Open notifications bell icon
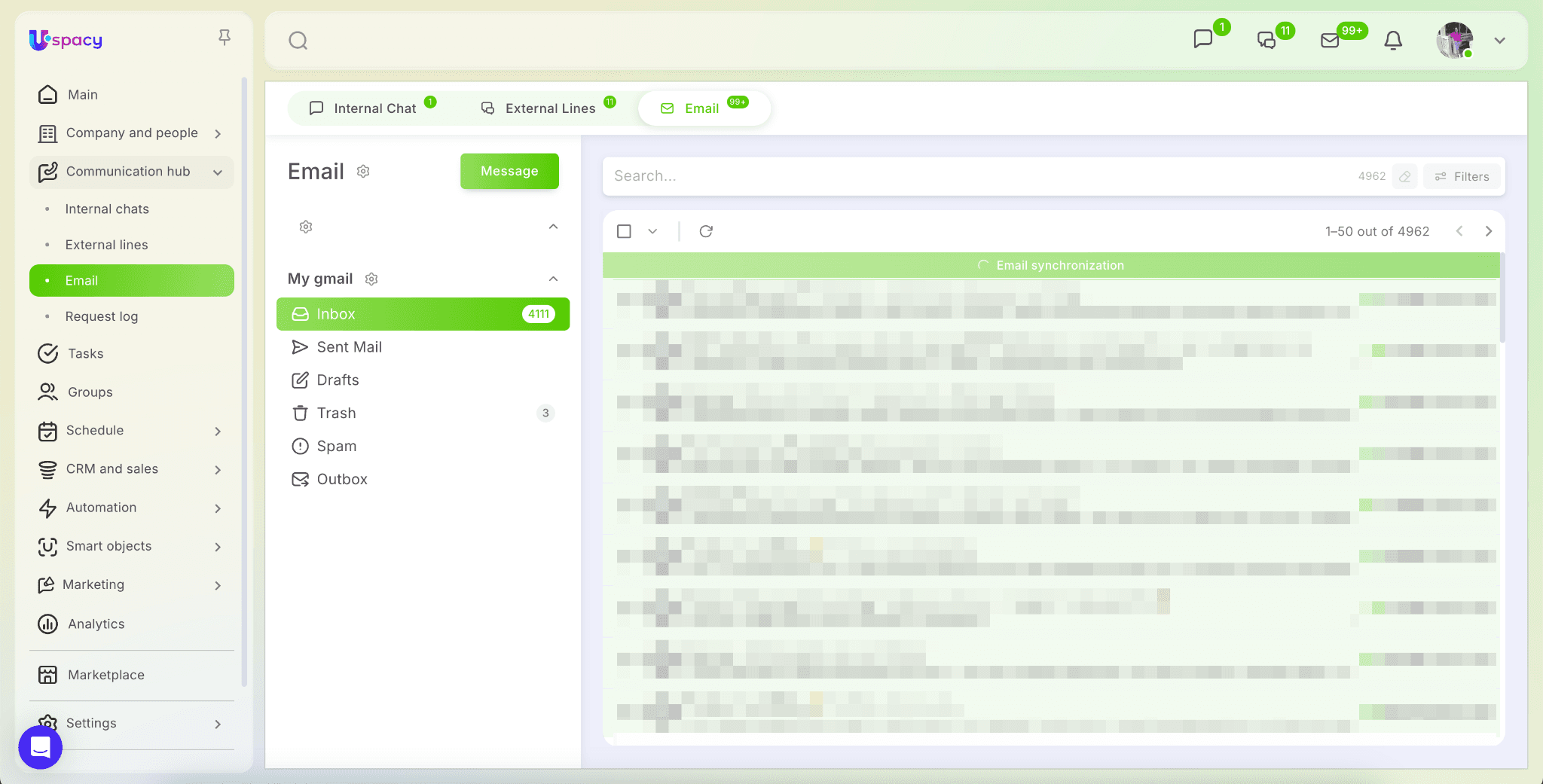The height and width of the screenshot is (784, 1543). [1393, 41]
